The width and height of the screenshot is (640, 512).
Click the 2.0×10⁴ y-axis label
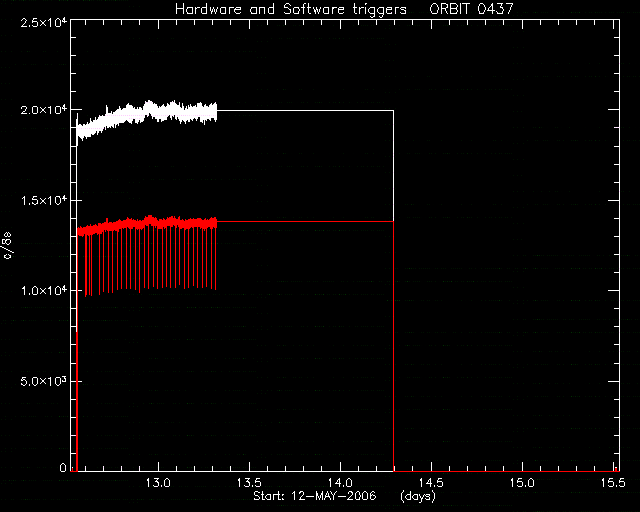pyautogui.click(x=44, y=110)
